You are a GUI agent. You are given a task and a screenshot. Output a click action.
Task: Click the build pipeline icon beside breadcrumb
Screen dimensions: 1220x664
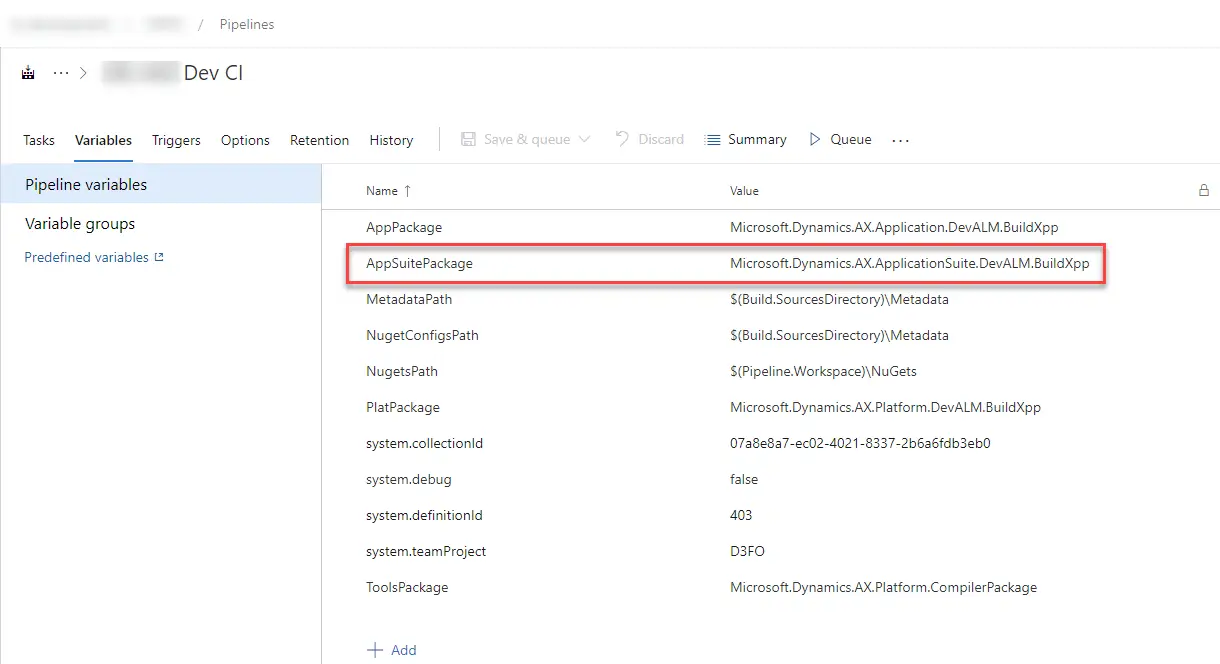point(29,73)
